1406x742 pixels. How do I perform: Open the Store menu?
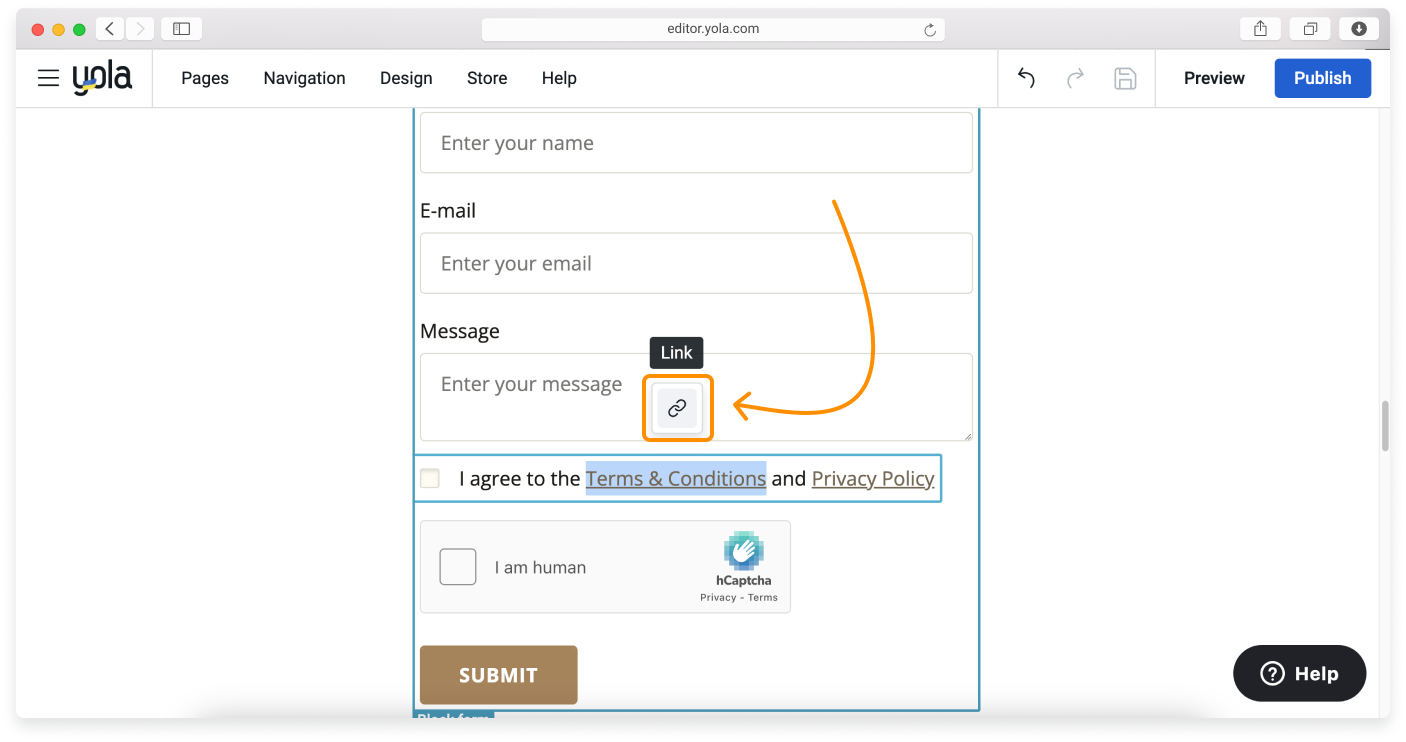487,78
